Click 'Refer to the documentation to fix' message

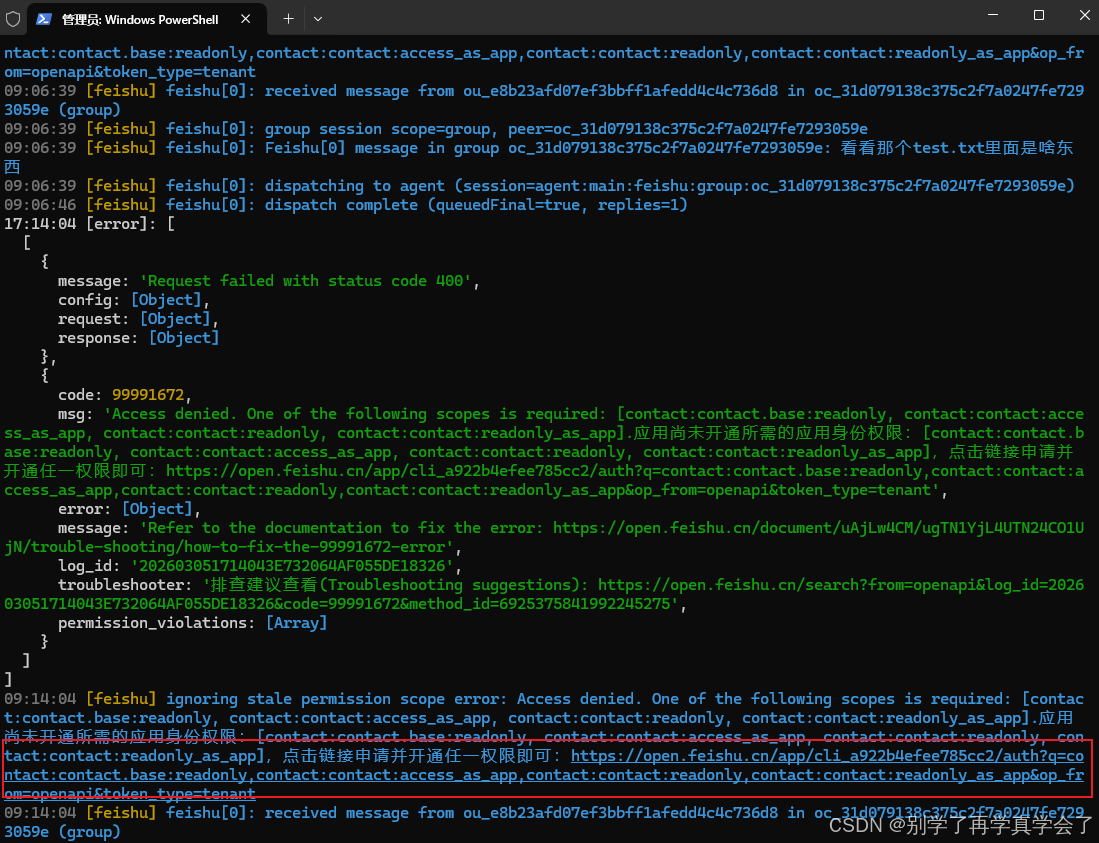coord(544,537)
